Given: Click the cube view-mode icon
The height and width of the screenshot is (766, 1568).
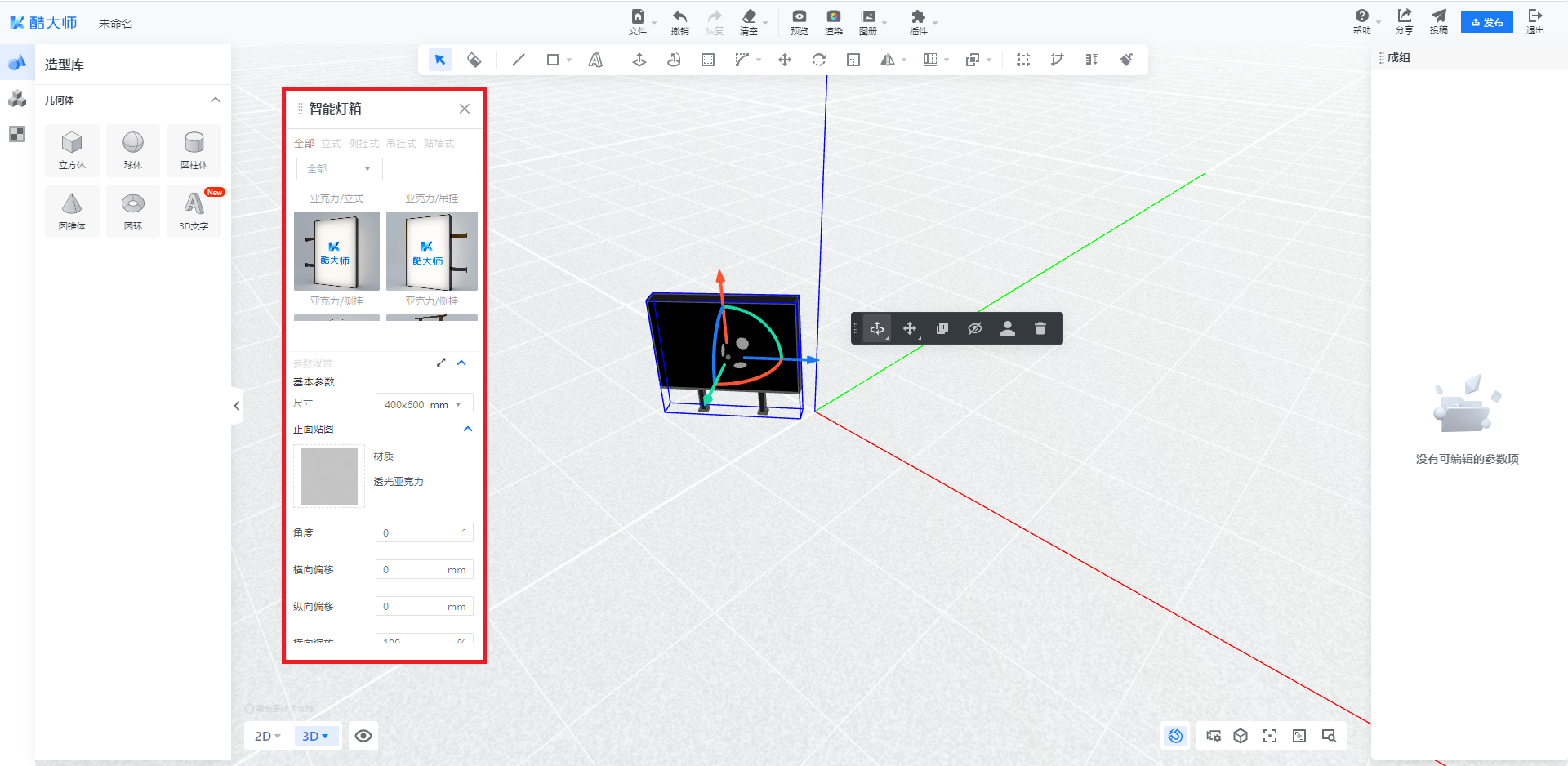Looking at the screenshot, I should pos(1241,736).
